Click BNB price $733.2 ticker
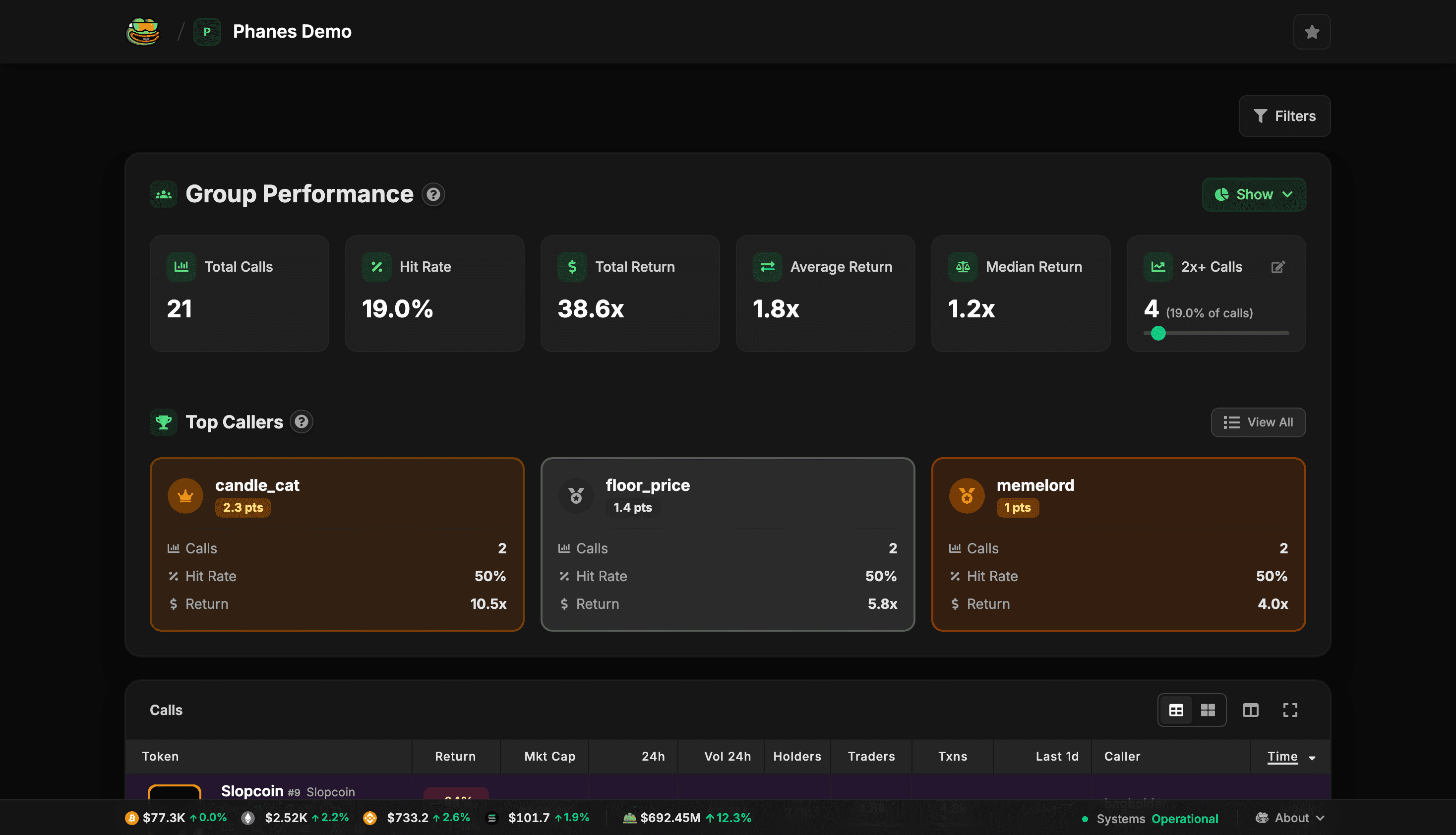1456x835 pixels. (417, 818)
